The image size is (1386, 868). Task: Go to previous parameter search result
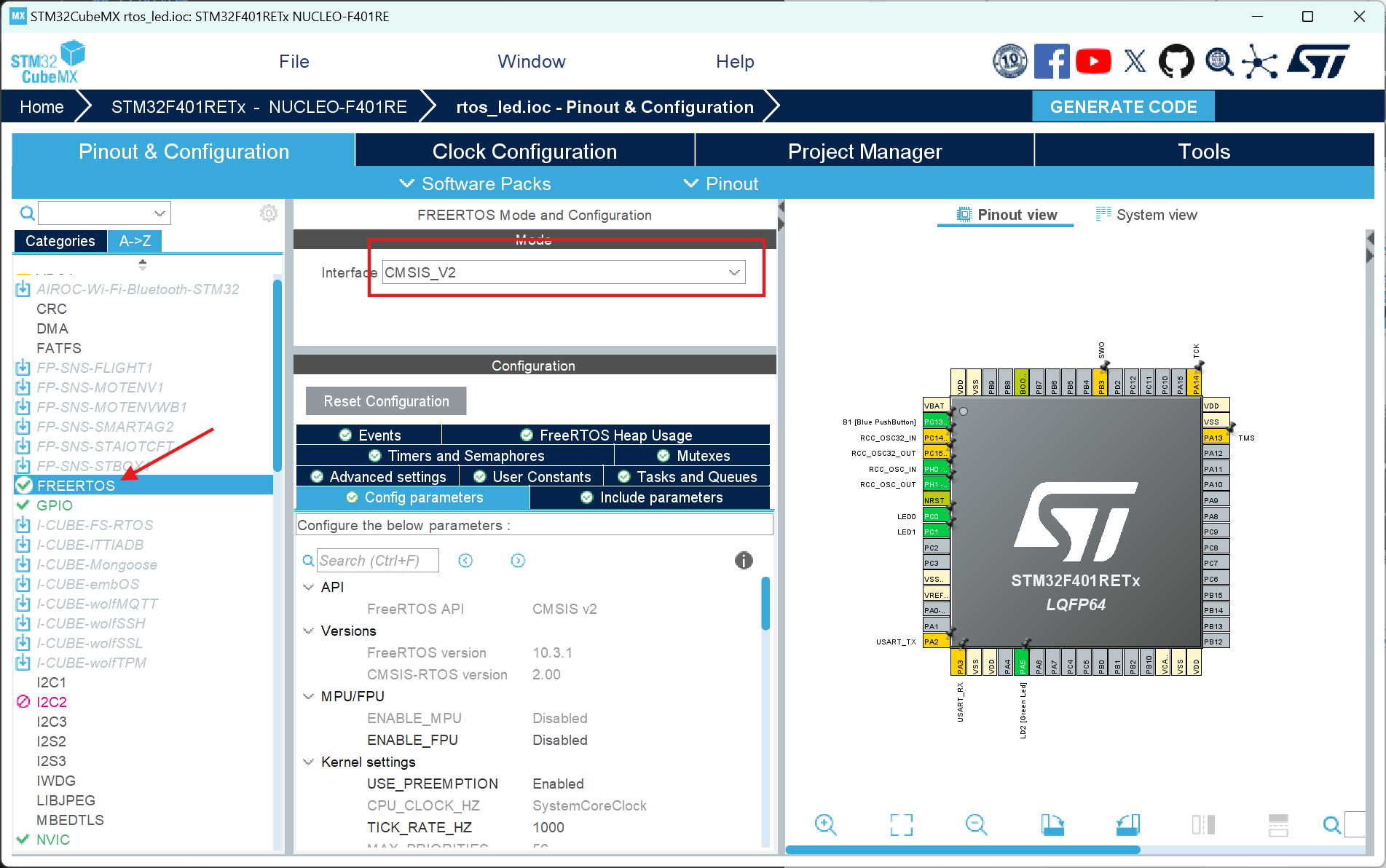pyautogui.click(x=465, y=560)
